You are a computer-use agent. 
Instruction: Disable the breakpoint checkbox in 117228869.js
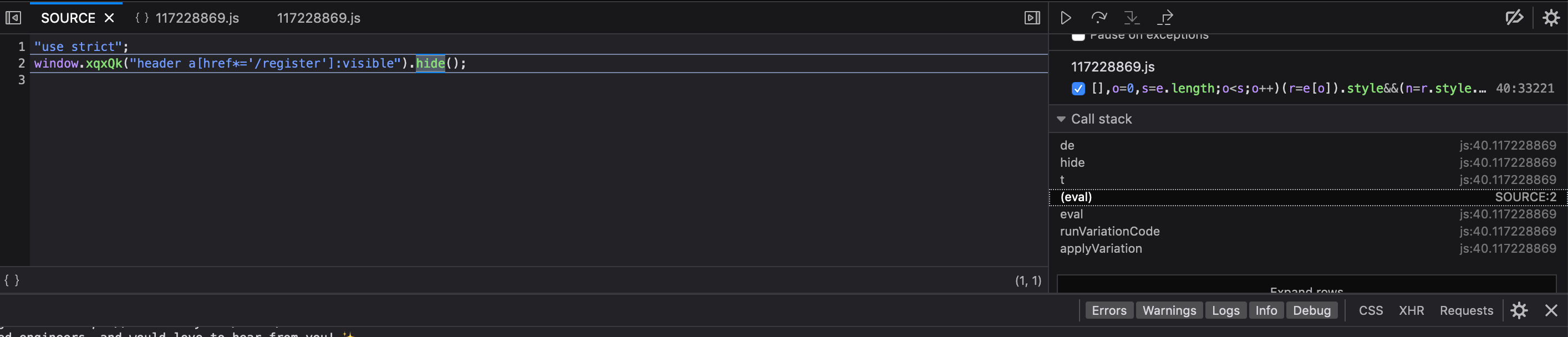(1078, 88)
